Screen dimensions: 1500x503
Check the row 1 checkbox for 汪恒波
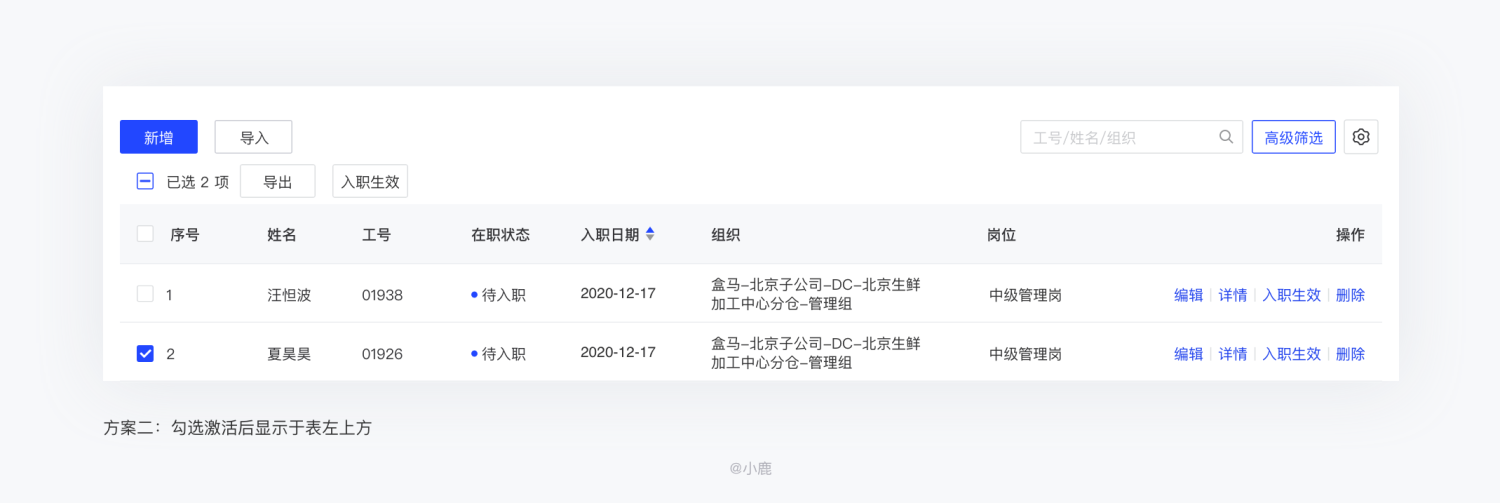pyautogui.click(x=145, y=294)
